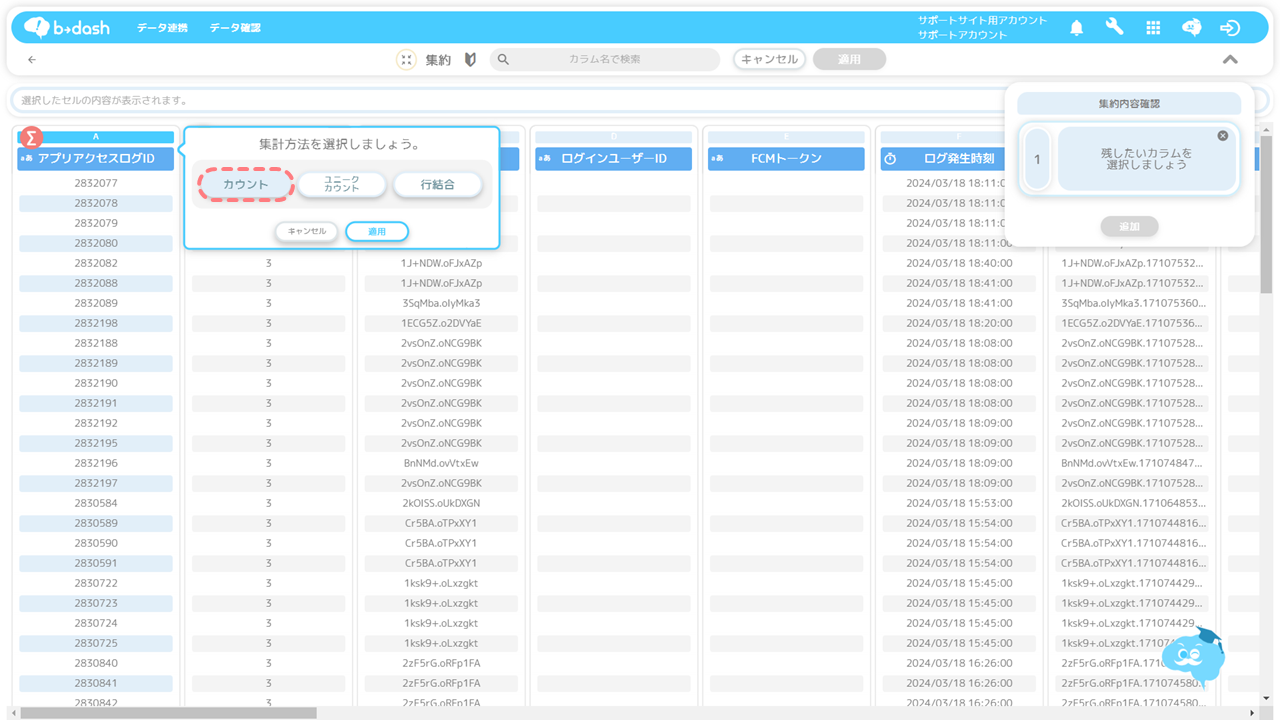Click the magnifier search icon
Screen dimensions: 1280x720
[x=504, y=60]
